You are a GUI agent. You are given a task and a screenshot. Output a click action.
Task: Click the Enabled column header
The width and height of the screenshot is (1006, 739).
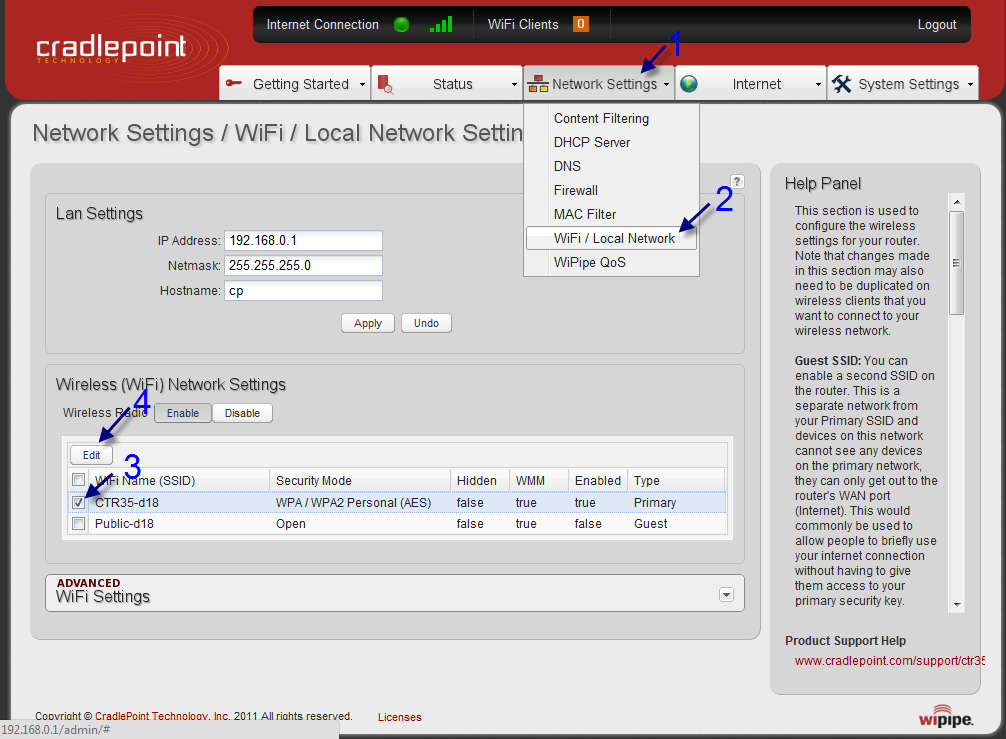(x=597, y=480)
